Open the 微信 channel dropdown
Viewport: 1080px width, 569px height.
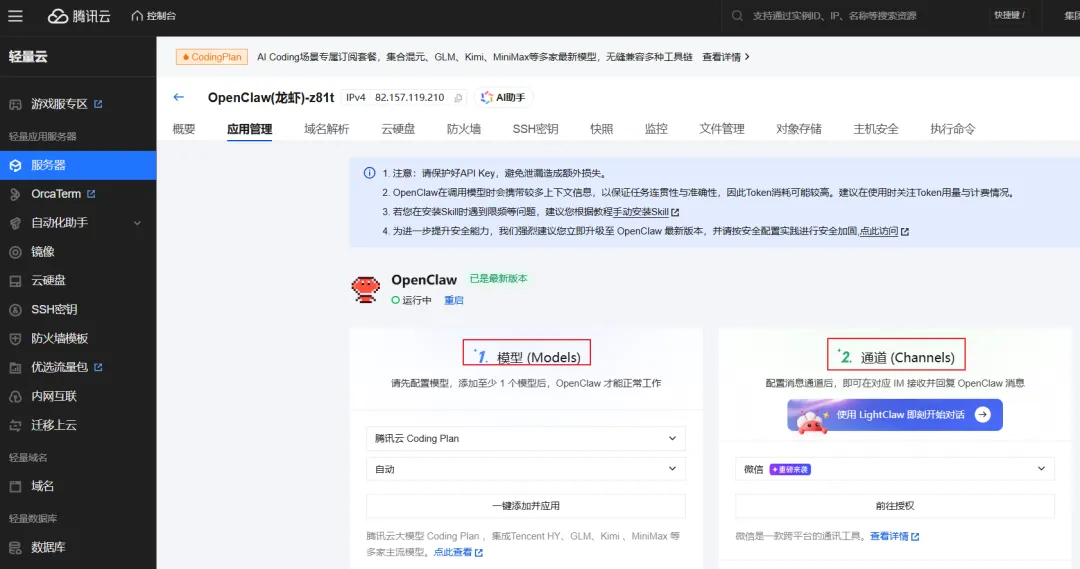(895, 469)
